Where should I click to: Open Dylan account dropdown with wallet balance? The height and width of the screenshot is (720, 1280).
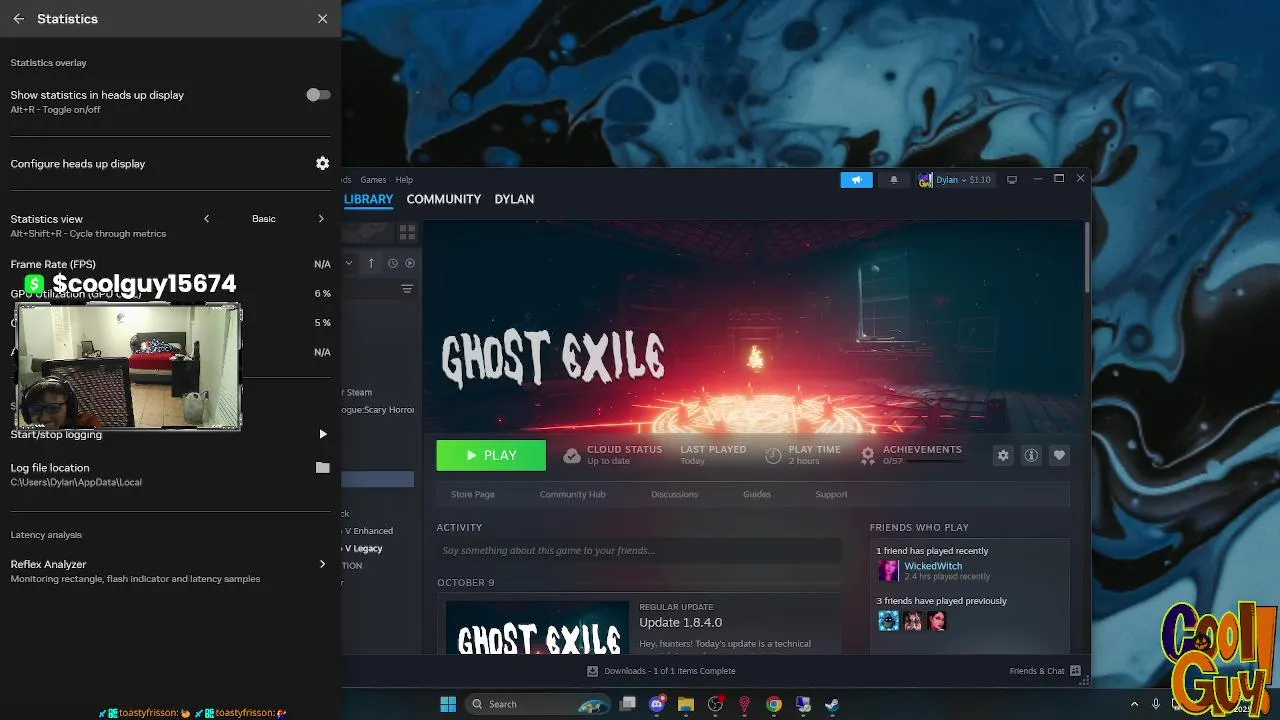pyautogui.click(x=954, y=180)
